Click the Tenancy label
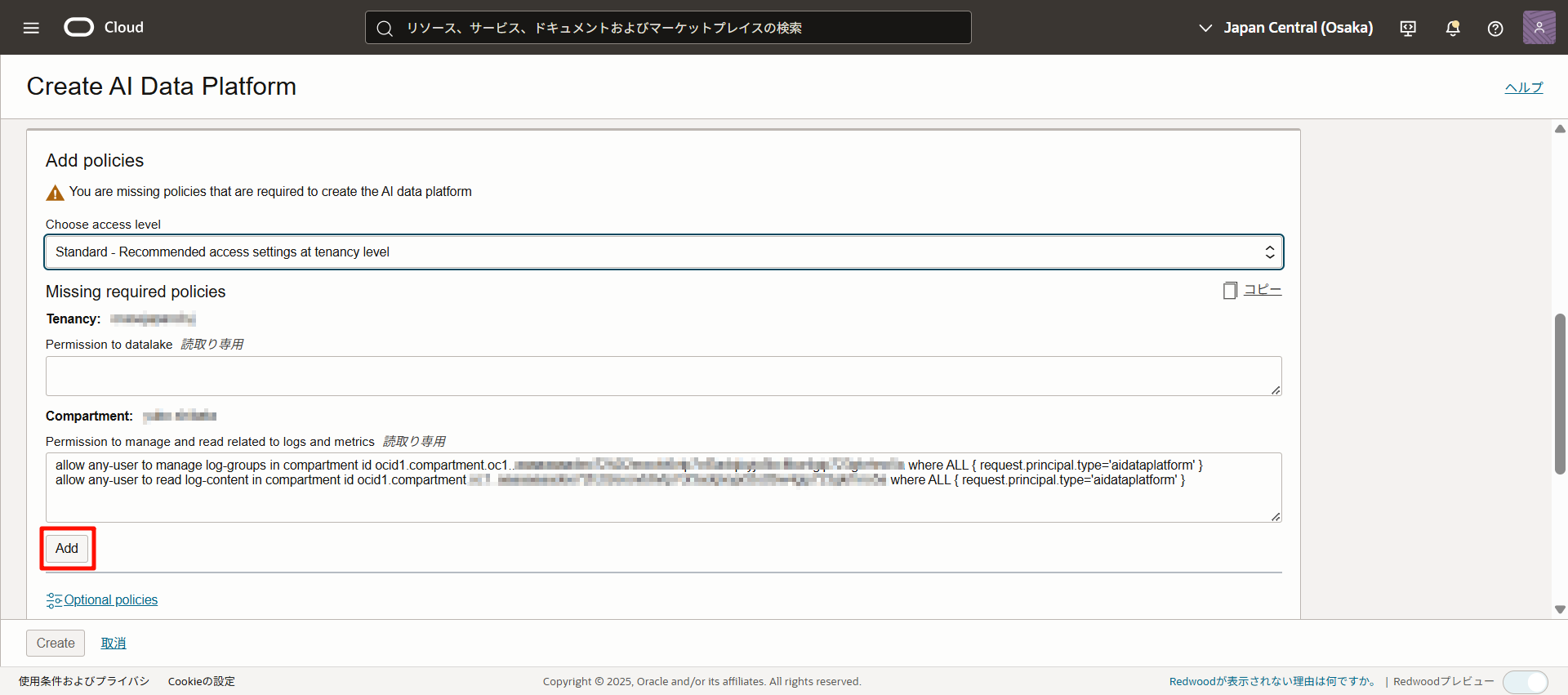Screen dimensions: 1568x695 [73, 319]
